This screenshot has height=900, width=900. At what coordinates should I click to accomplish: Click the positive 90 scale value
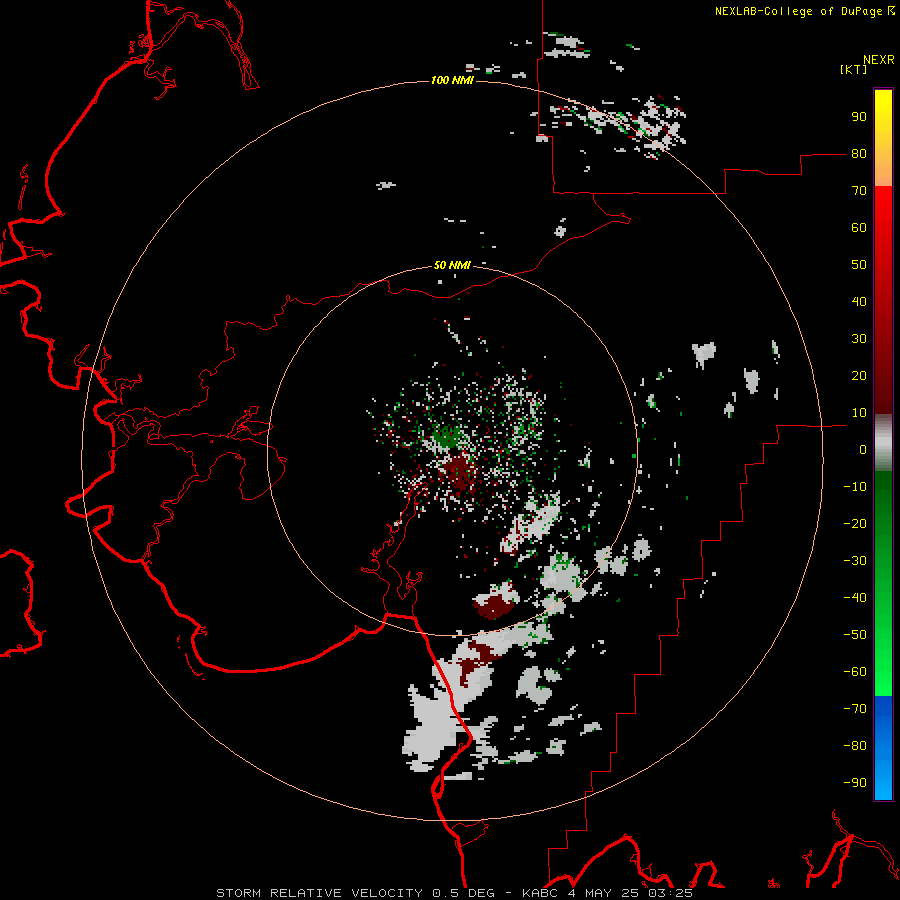pyautogui.click(x=859, y=117)
